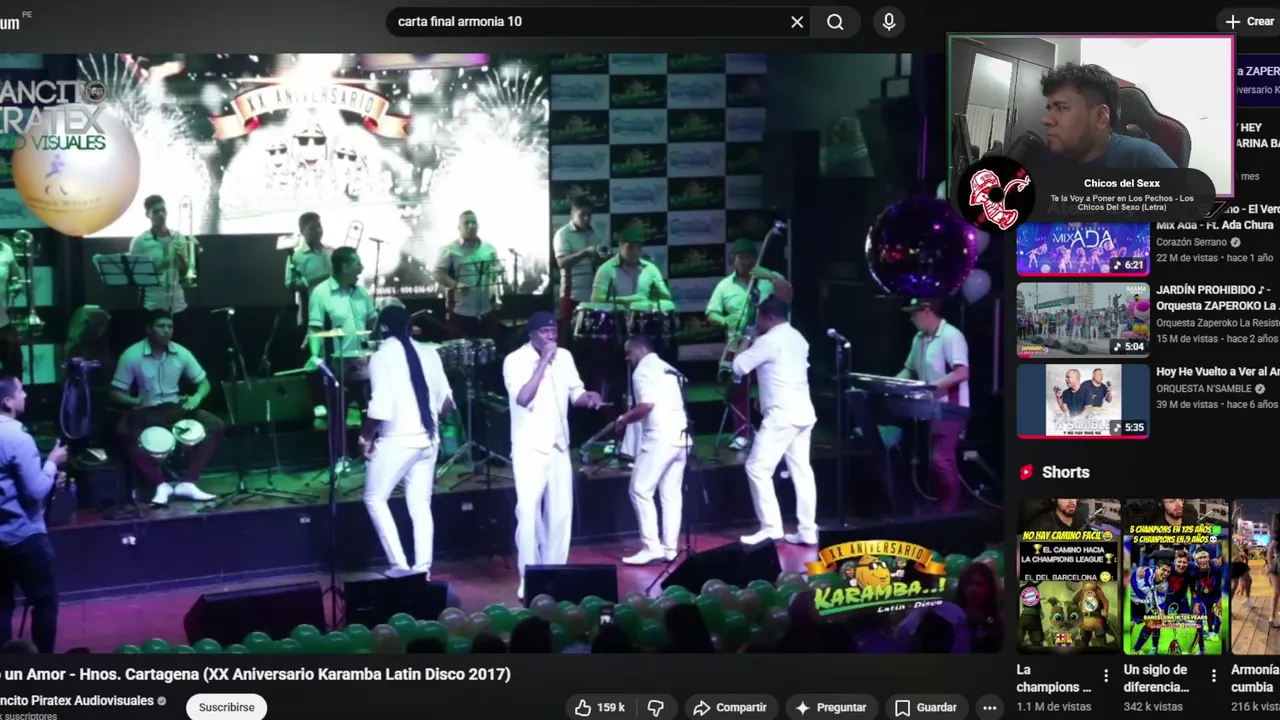
Task: Open the Preguntar AI button
Action: point(830,707)
